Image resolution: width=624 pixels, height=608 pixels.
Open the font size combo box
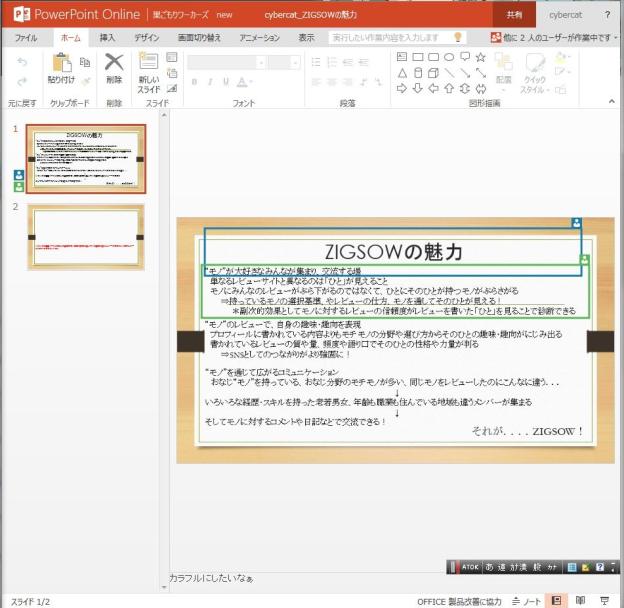click(284, 62)
